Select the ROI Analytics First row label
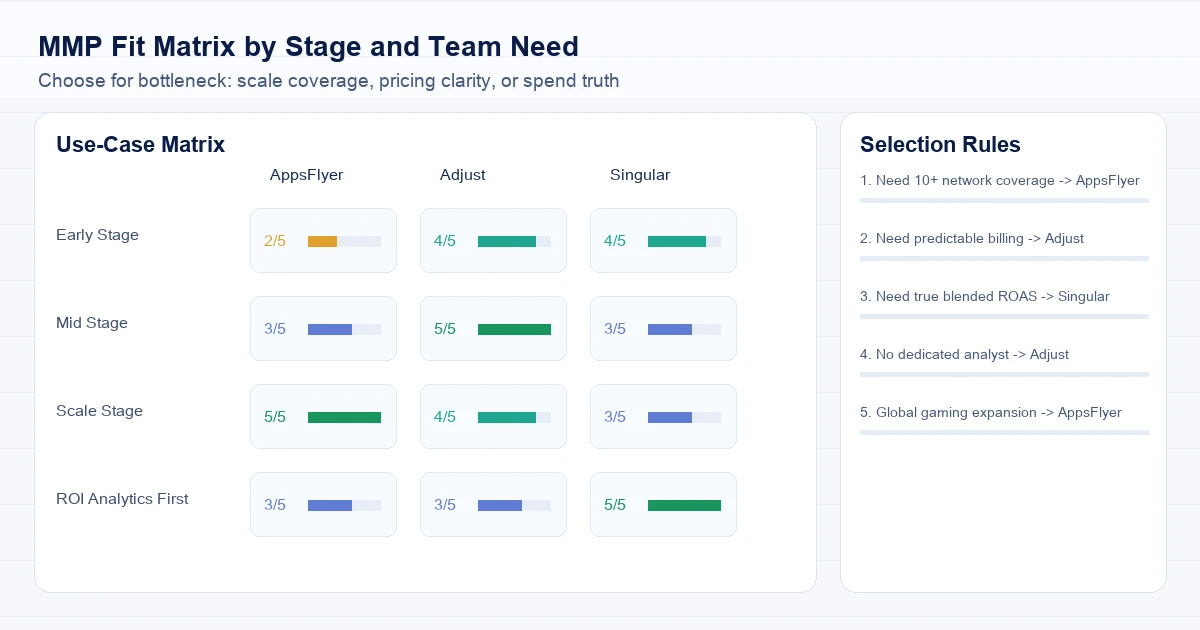The height and width of the screenshot is (630, 1200). [x=122, y=499]
